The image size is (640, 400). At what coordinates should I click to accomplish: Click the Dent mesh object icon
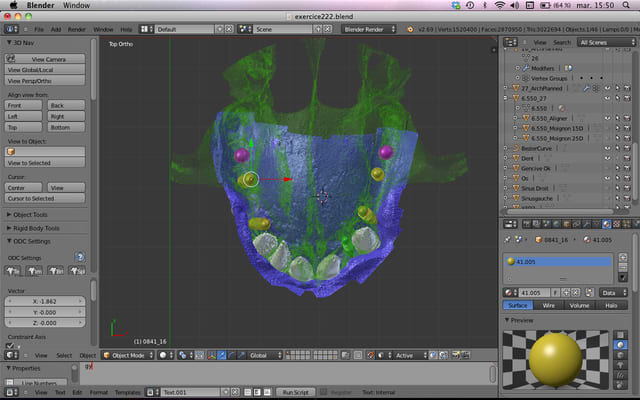(x=515, y=158)
